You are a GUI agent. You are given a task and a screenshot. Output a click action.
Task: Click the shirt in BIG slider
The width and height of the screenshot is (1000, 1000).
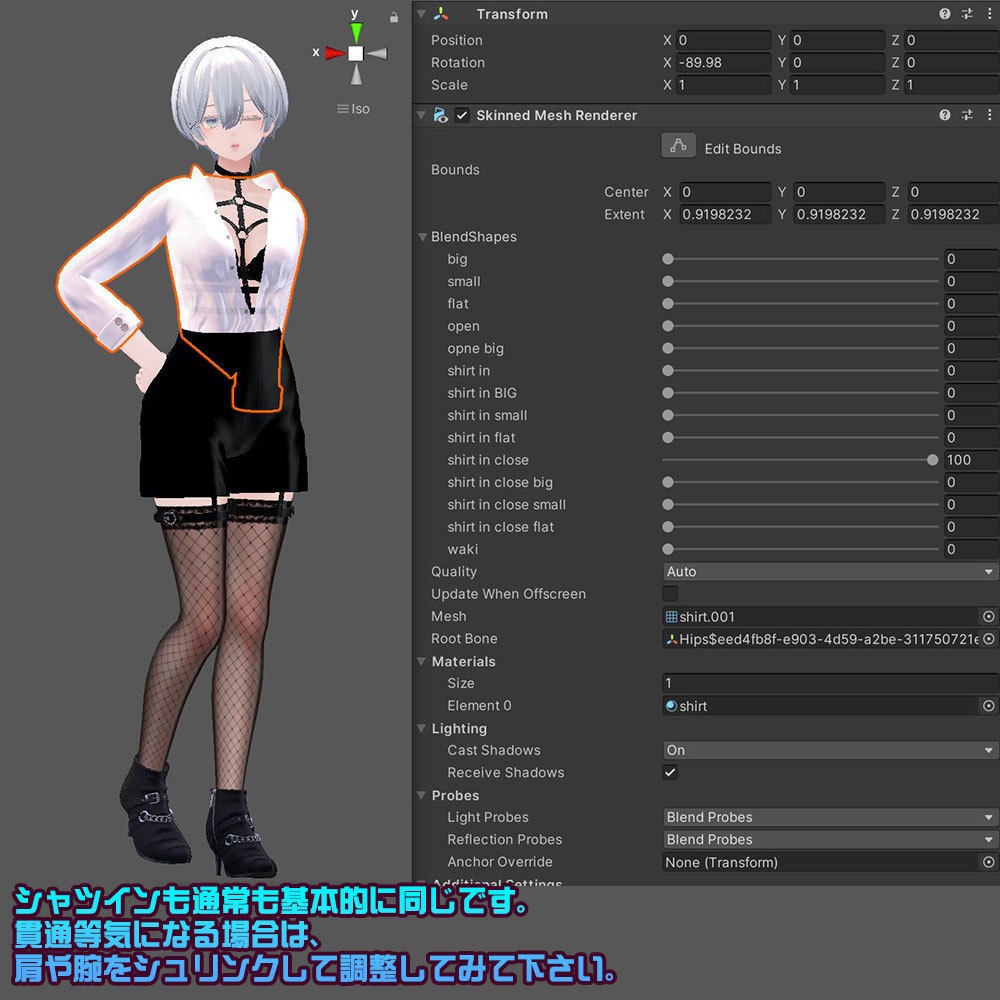click(x=800, y=393)
